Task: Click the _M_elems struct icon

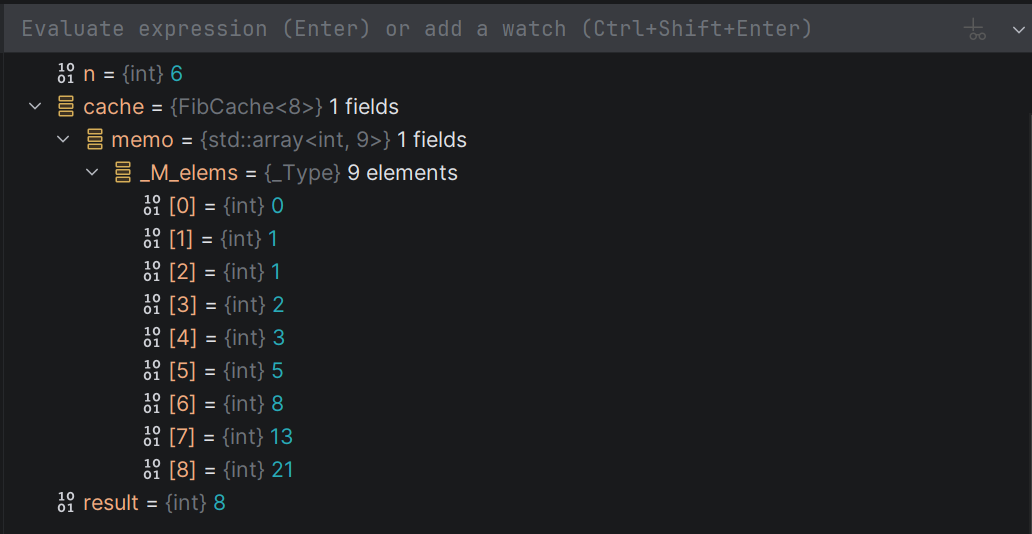Action: [123, 173]
